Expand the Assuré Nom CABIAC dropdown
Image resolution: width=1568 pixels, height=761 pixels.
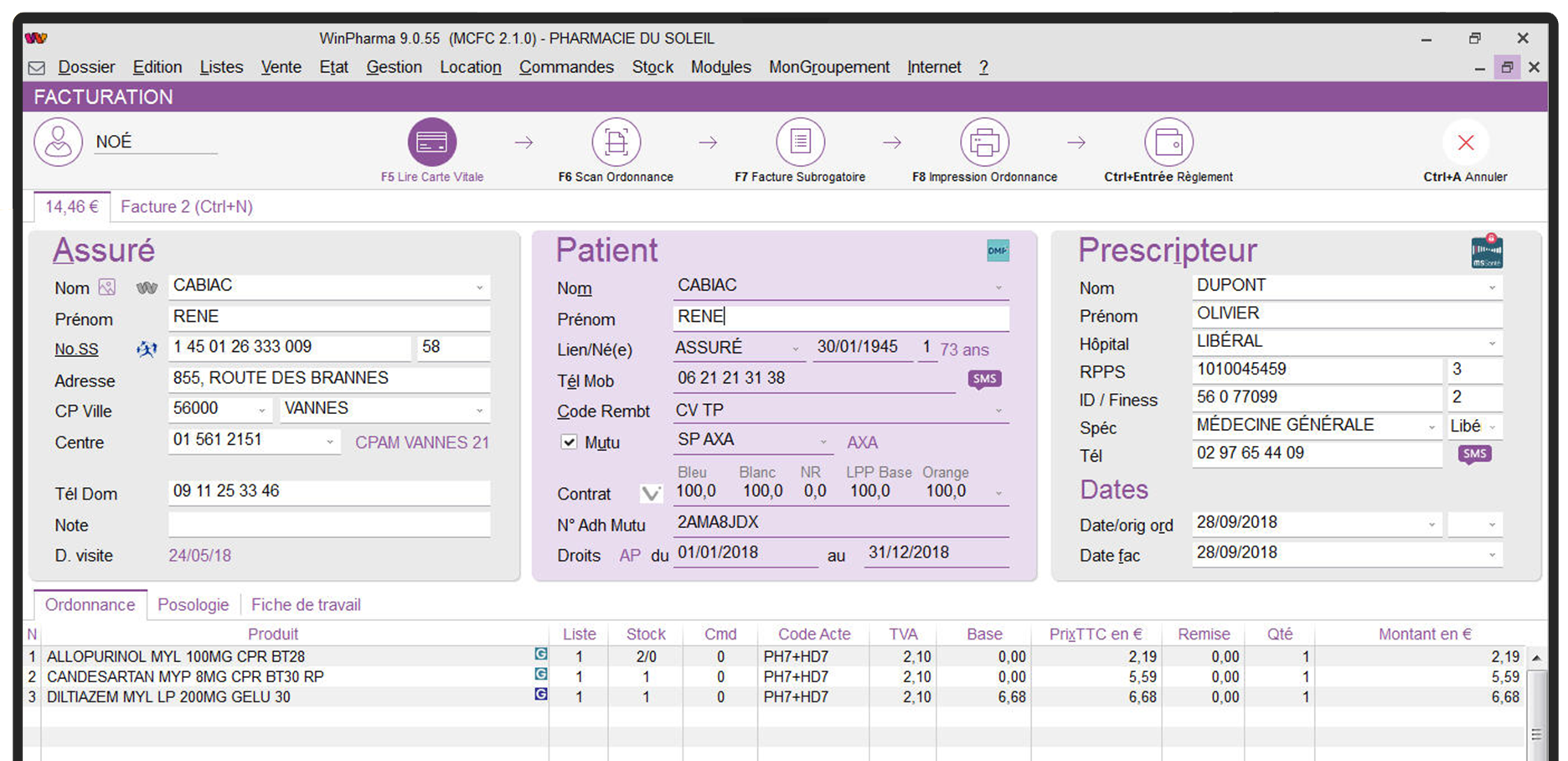[x=480, y=287]
